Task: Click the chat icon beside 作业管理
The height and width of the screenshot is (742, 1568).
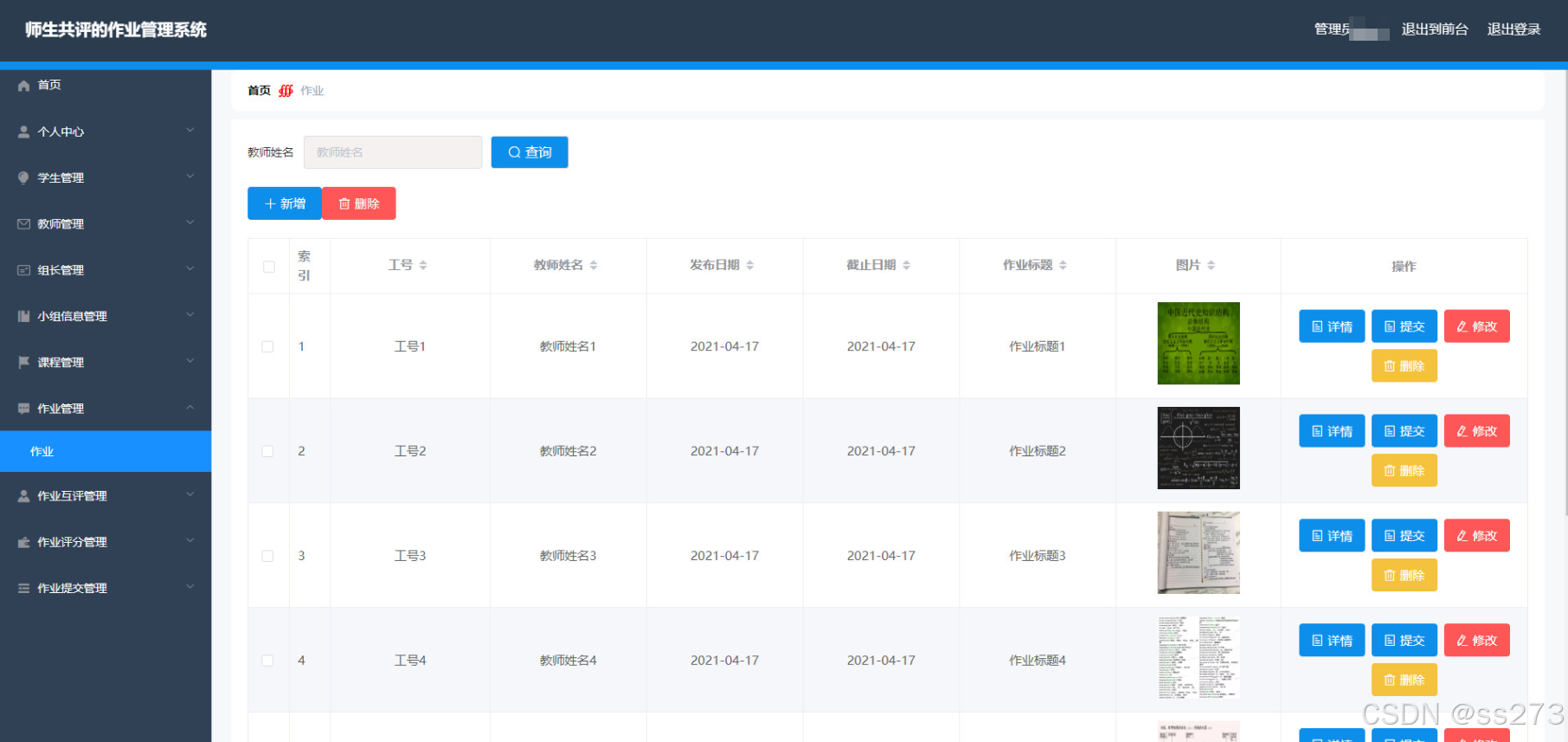Action: (23, 409)
